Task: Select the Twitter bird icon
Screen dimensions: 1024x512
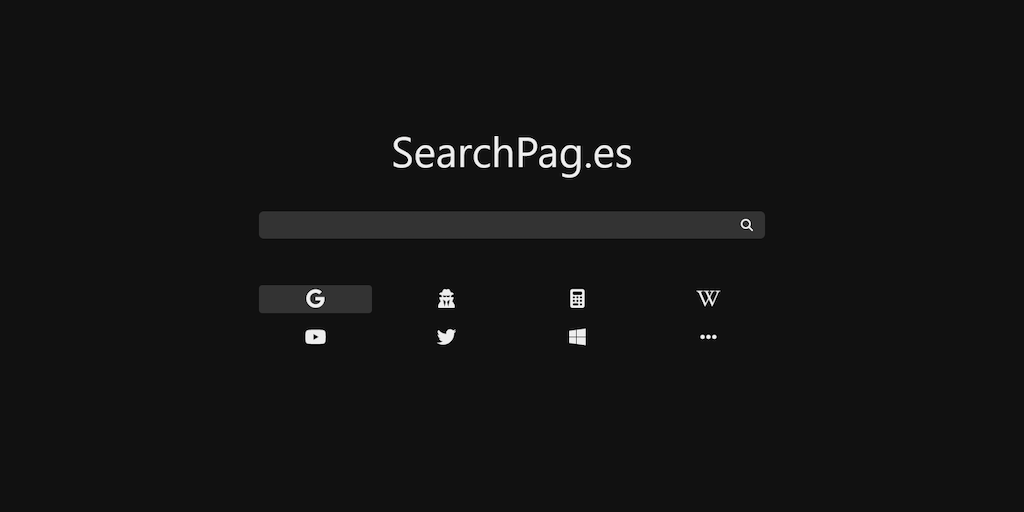Action: [x=447, y=337]
